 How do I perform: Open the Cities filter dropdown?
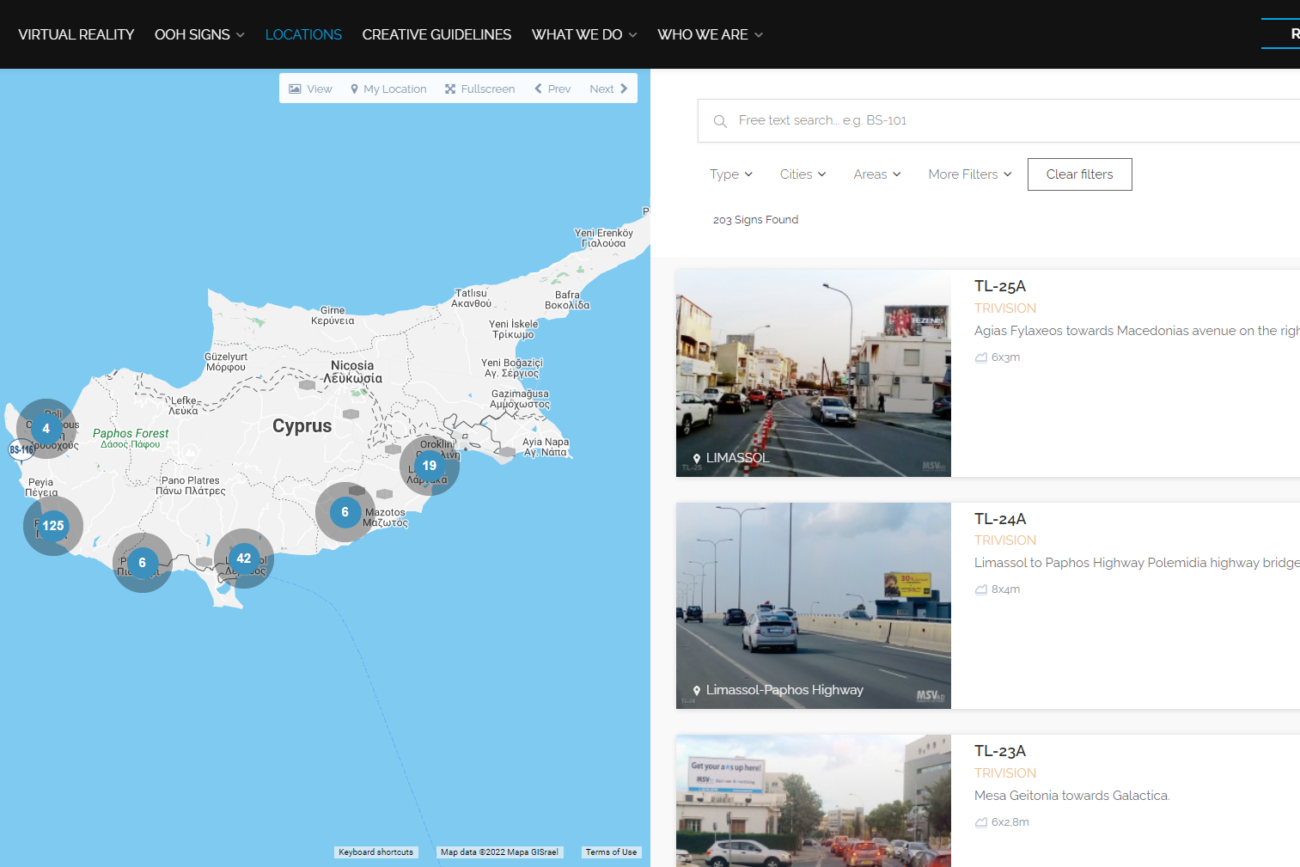coord(802,174)
